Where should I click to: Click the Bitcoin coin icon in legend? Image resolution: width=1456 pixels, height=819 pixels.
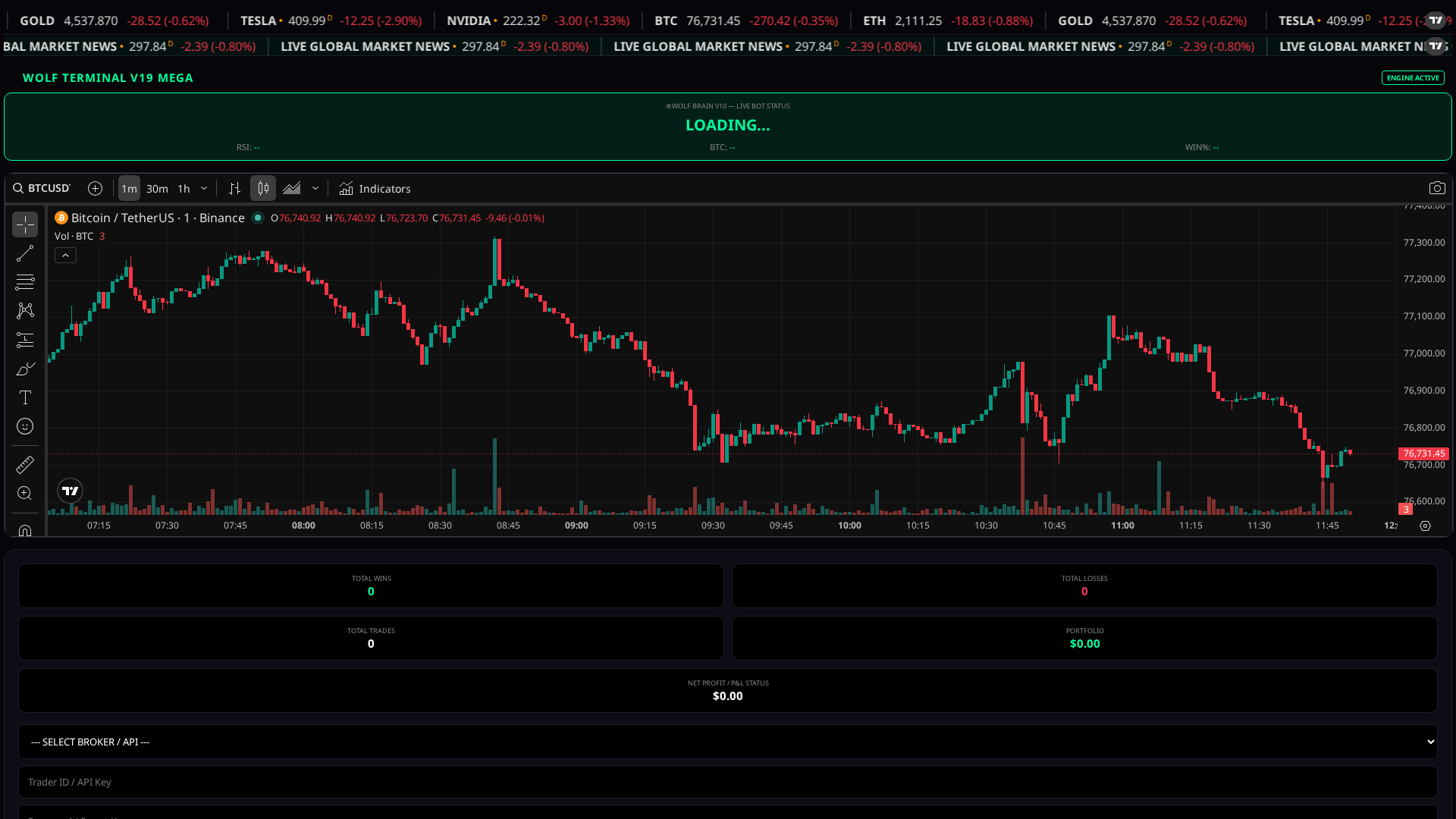click(x=61, y=218)
